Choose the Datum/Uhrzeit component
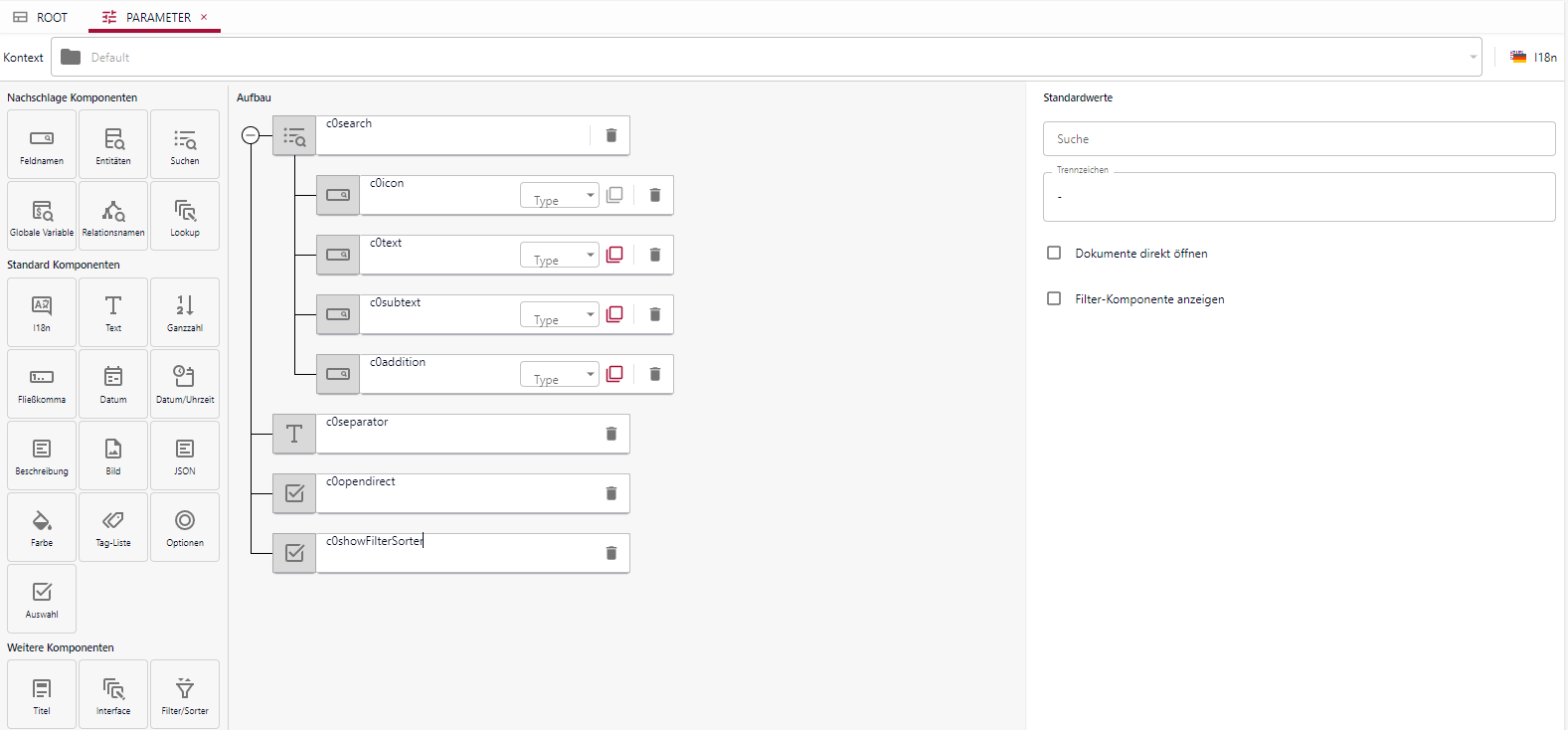The height and width of the screenshot is (730, 1568). point(185,383)
